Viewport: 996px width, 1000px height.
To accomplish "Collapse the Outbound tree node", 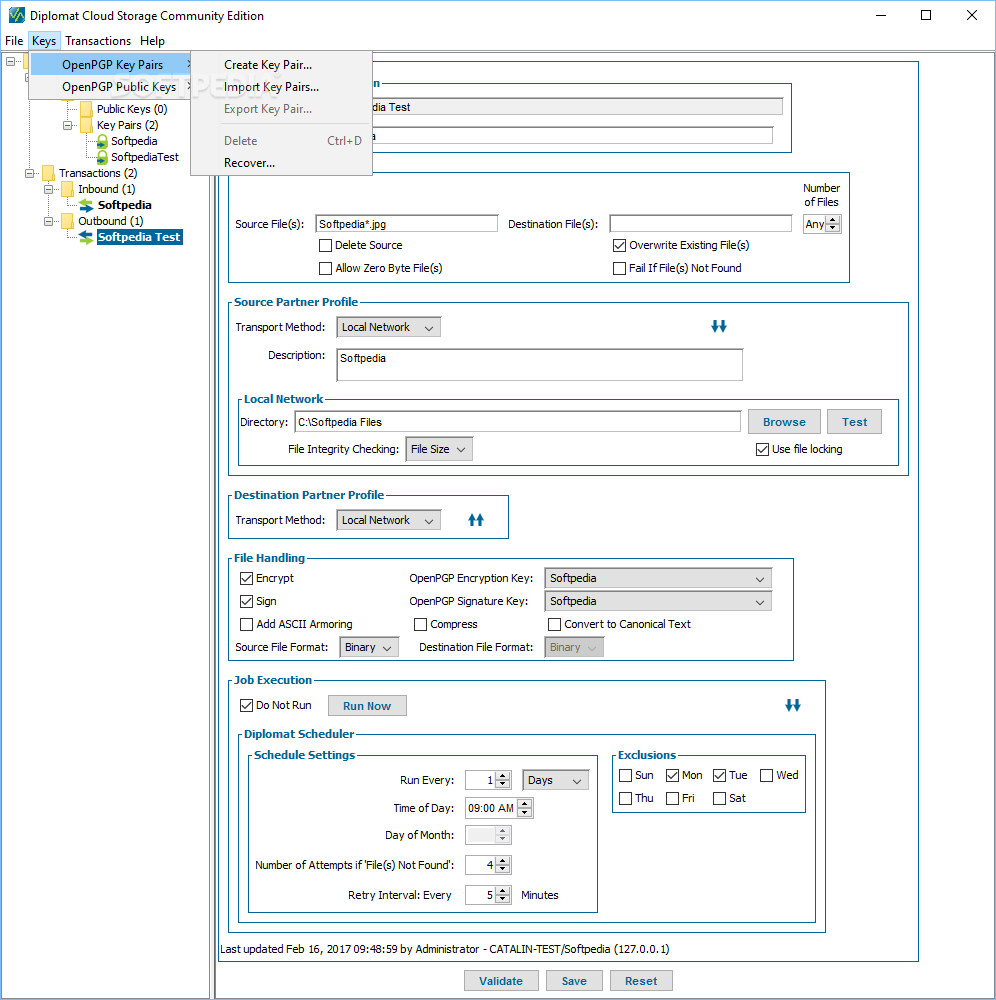I will (x=48, y=221).
